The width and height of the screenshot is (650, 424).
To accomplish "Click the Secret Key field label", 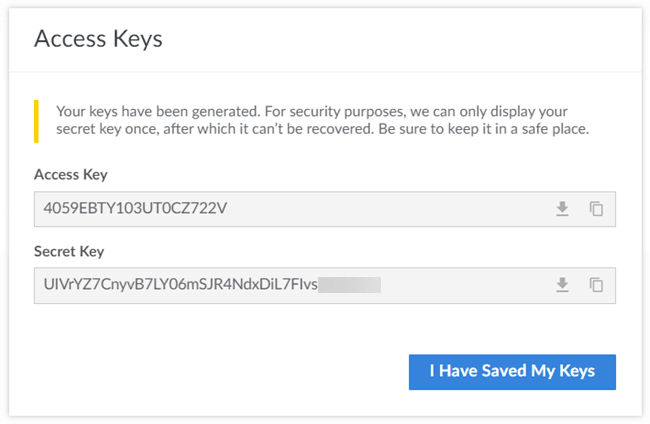I will tap(69, 251).
